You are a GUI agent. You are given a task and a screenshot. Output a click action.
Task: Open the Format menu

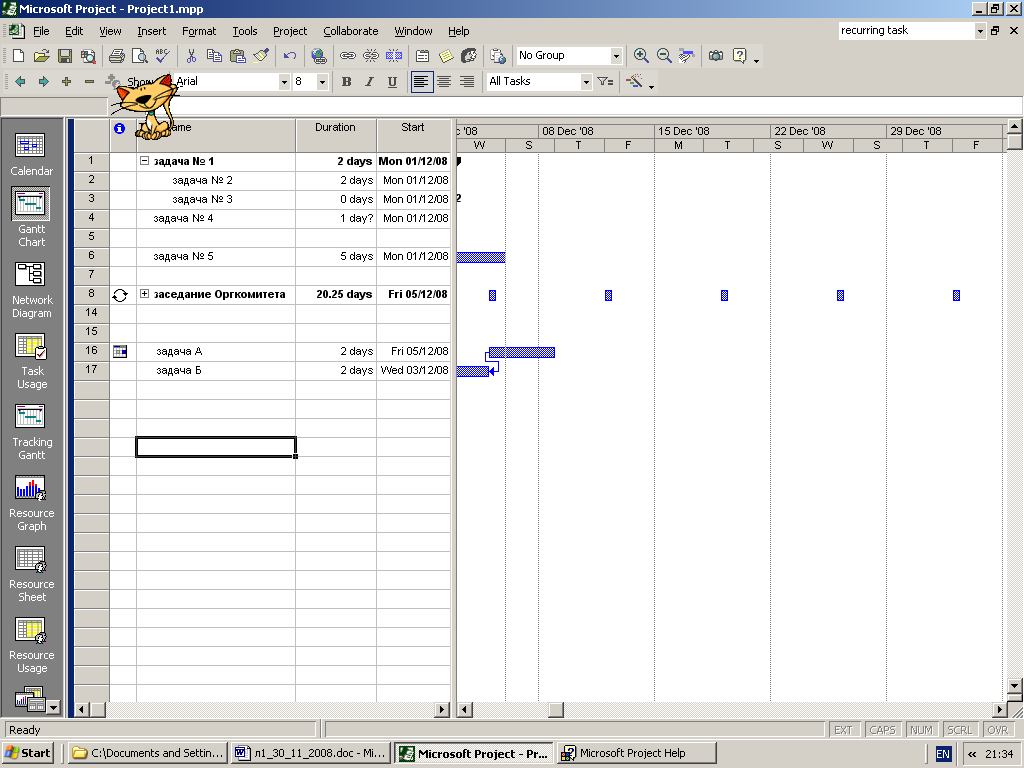coord(199,31)
